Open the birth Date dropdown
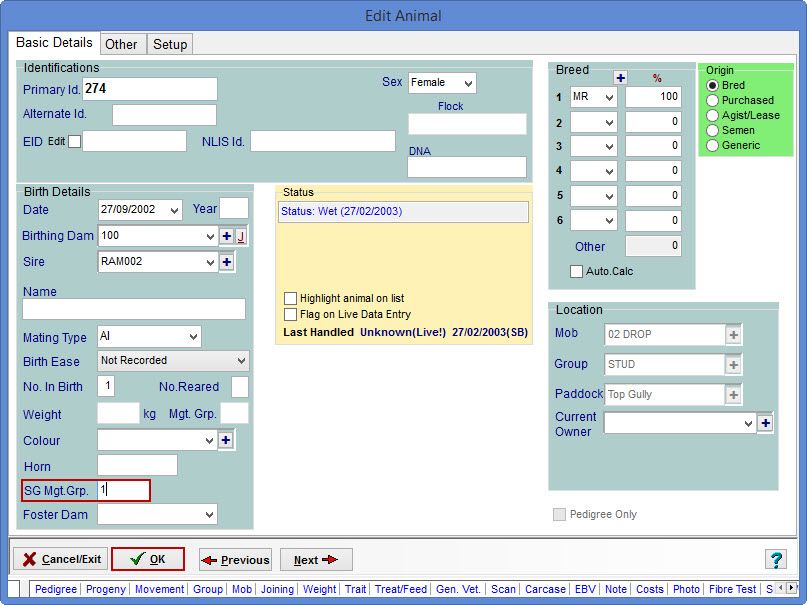This screenshot has height=605, width=807. [x=174, y=210]
